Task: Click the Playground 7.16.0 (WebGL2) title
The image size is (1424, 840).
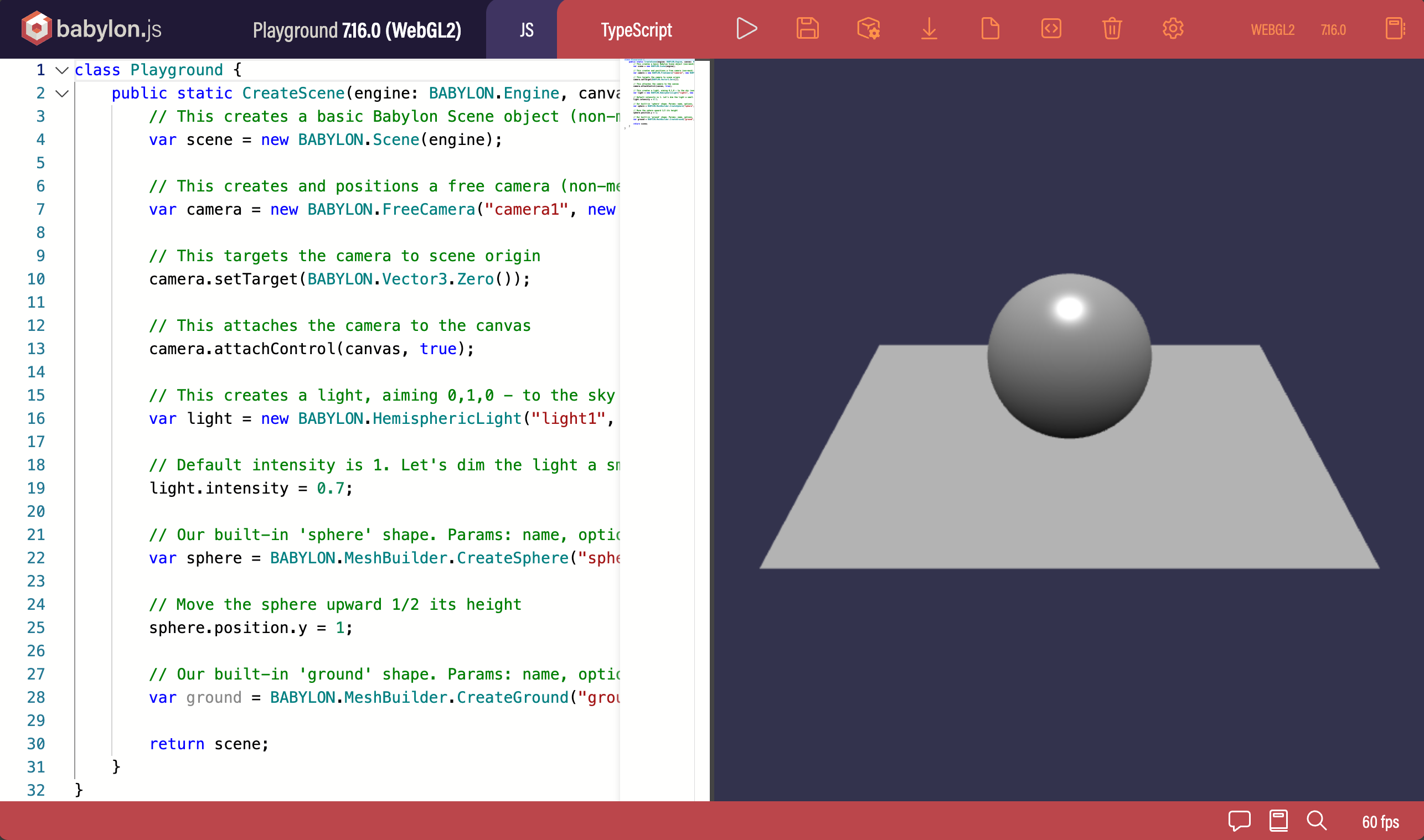Action: 357,30
